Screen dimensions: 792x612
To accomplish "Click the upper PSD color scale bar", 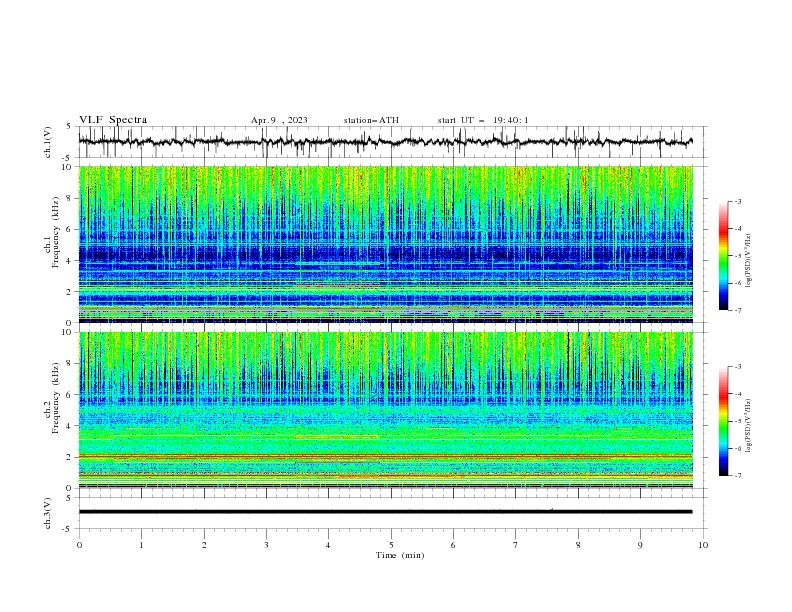I will pyautogui.click(x=724, y=256).
